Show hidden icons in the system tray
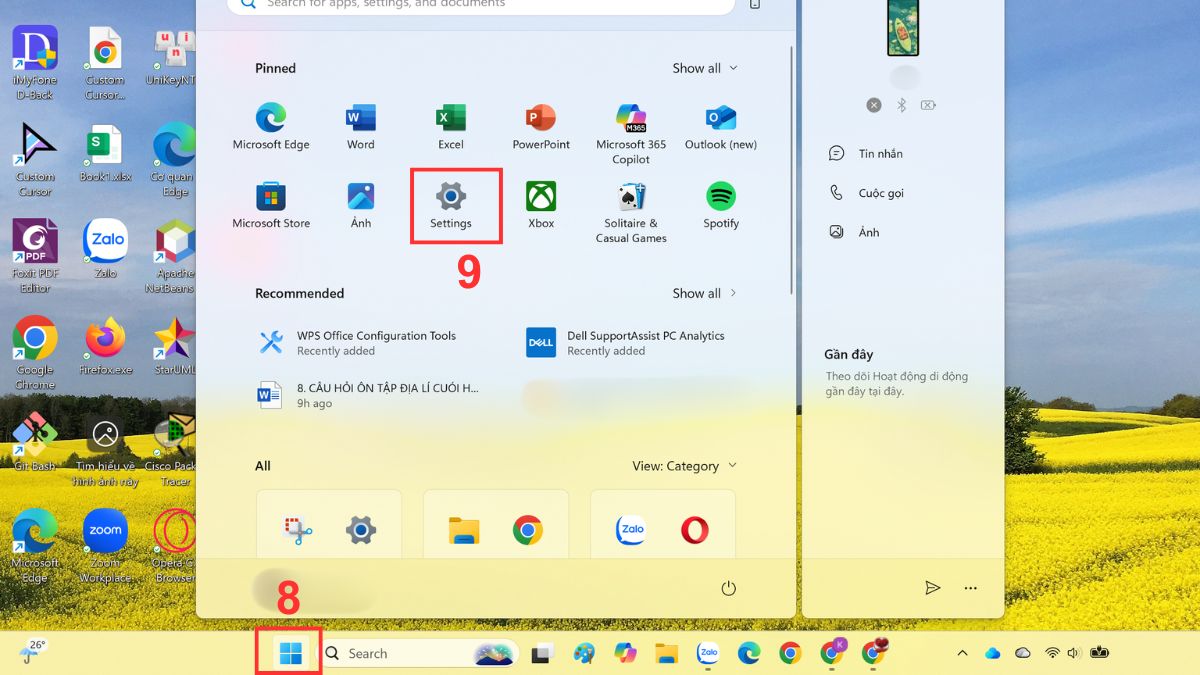Viewport: 1200px width, 675px height. [962, 653]
